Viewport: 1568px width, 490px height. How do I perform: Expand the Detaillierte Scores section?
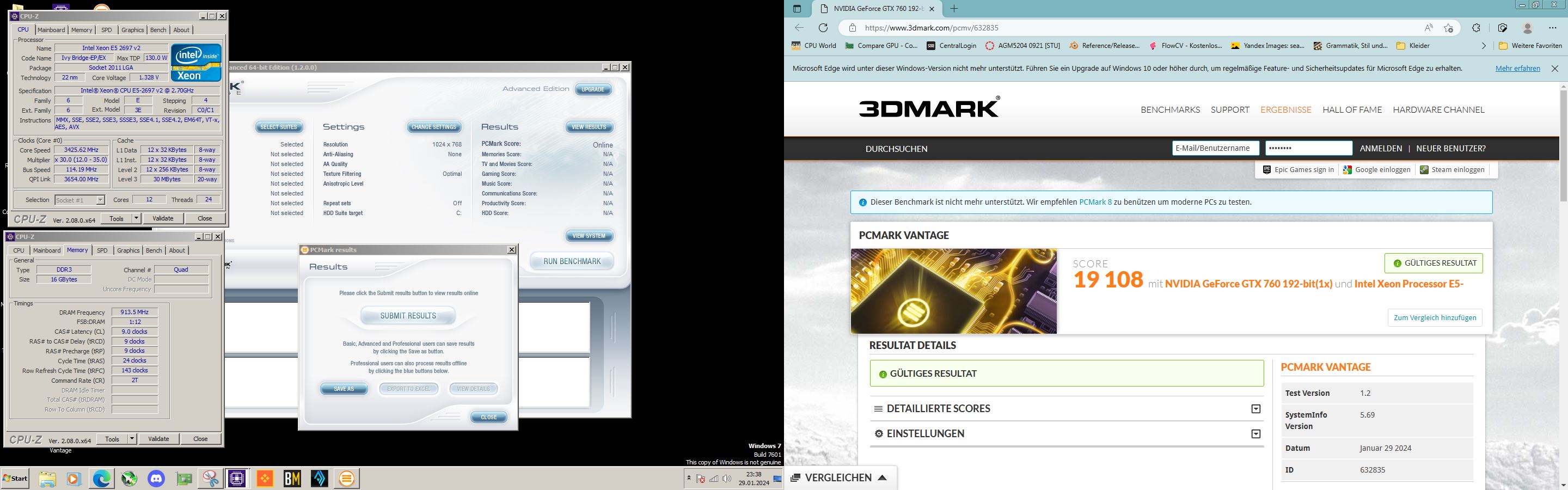(x=1067, y=409)
